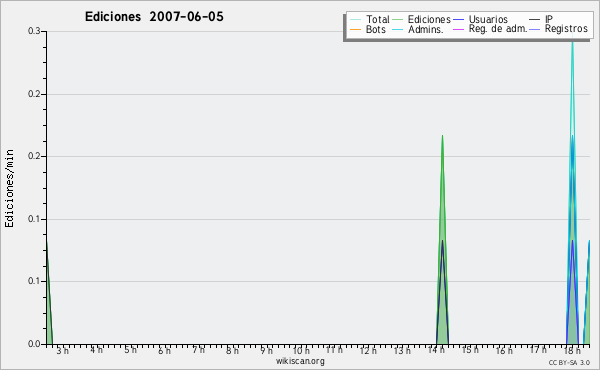Screen dimensions: 600x370
Task: Click the tall cyan peak at 18 h
Action: click(572, 191)
